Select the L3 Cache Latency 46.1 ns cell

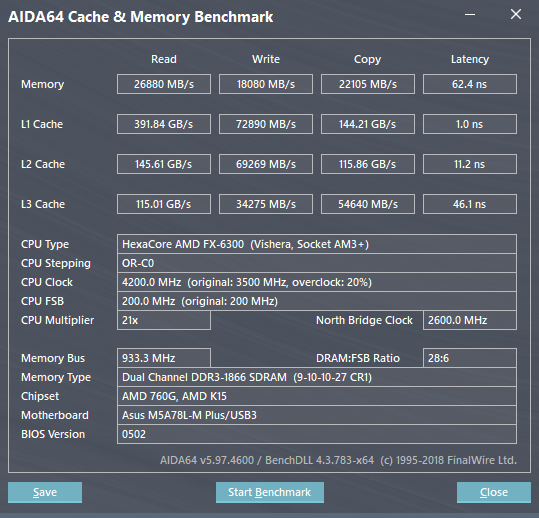pyautogui.click(x=470, y=204)
